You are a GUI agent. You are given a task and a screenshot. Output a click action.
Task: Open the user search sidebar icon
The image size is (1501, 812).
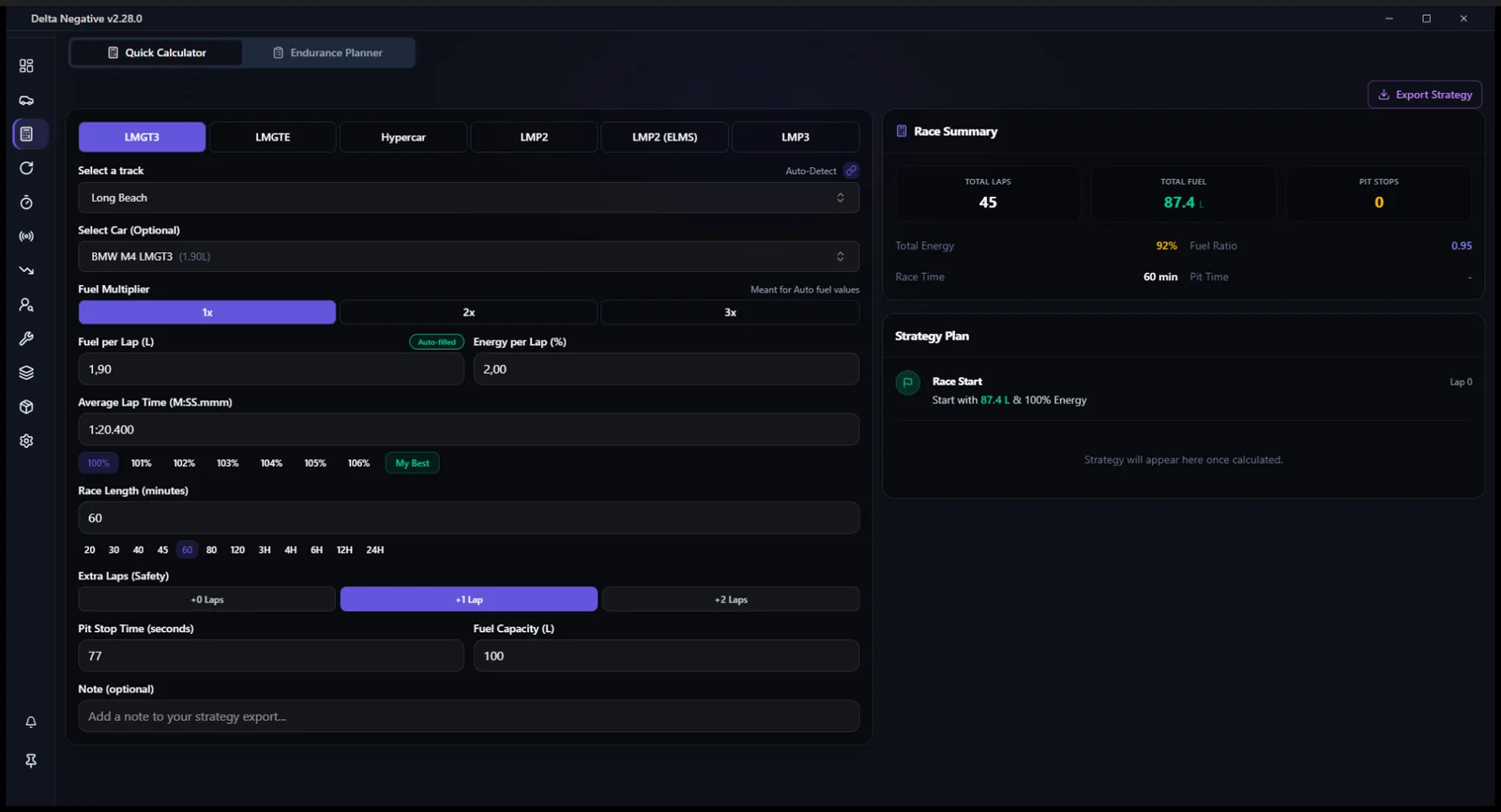[x=26, y=305]
